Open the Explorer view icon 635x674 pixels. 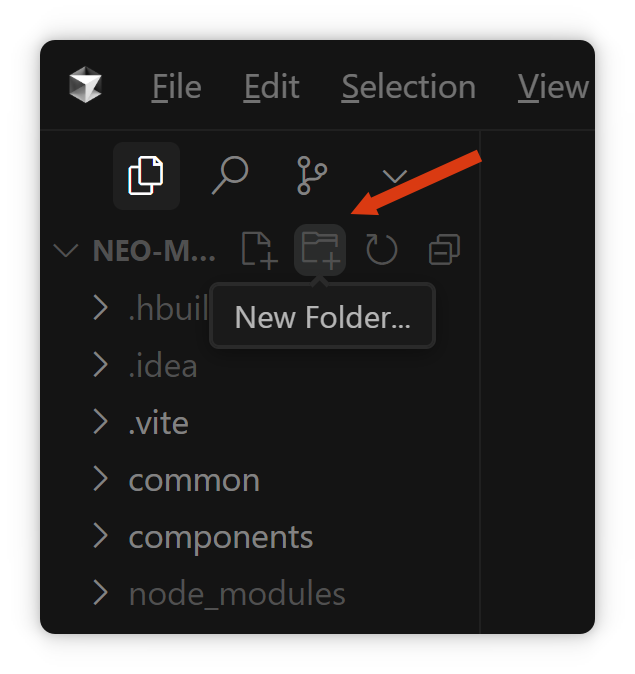click(x=146, y=175)
